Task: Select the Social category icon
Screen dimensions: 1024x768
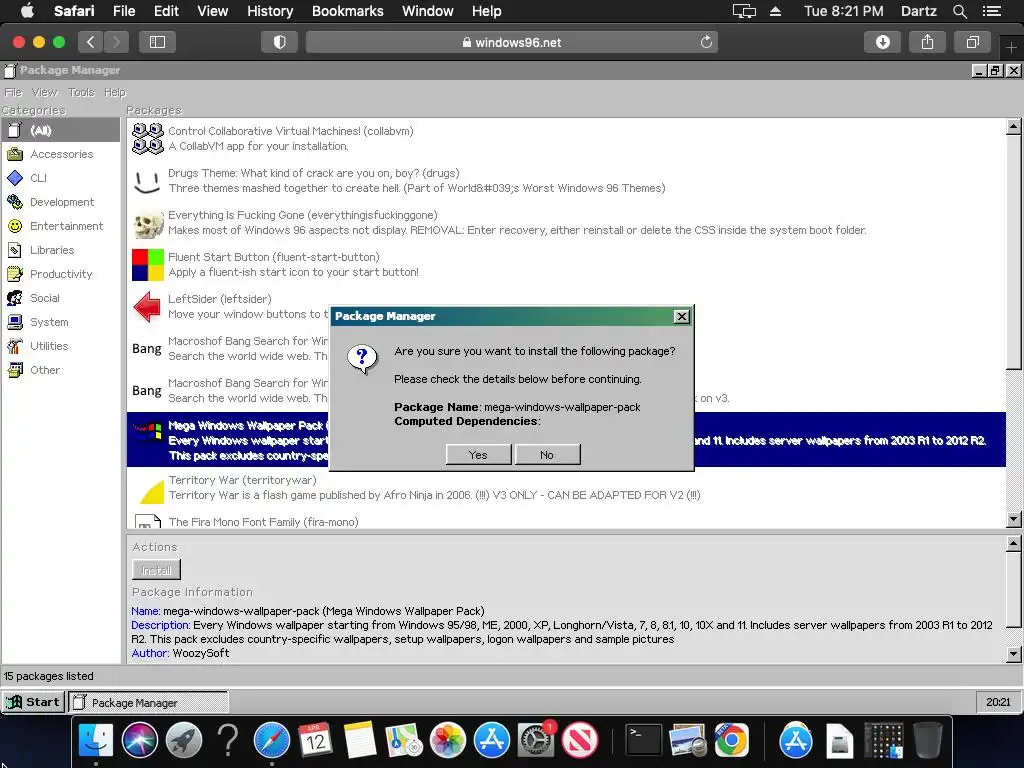Action: point(15,298)
